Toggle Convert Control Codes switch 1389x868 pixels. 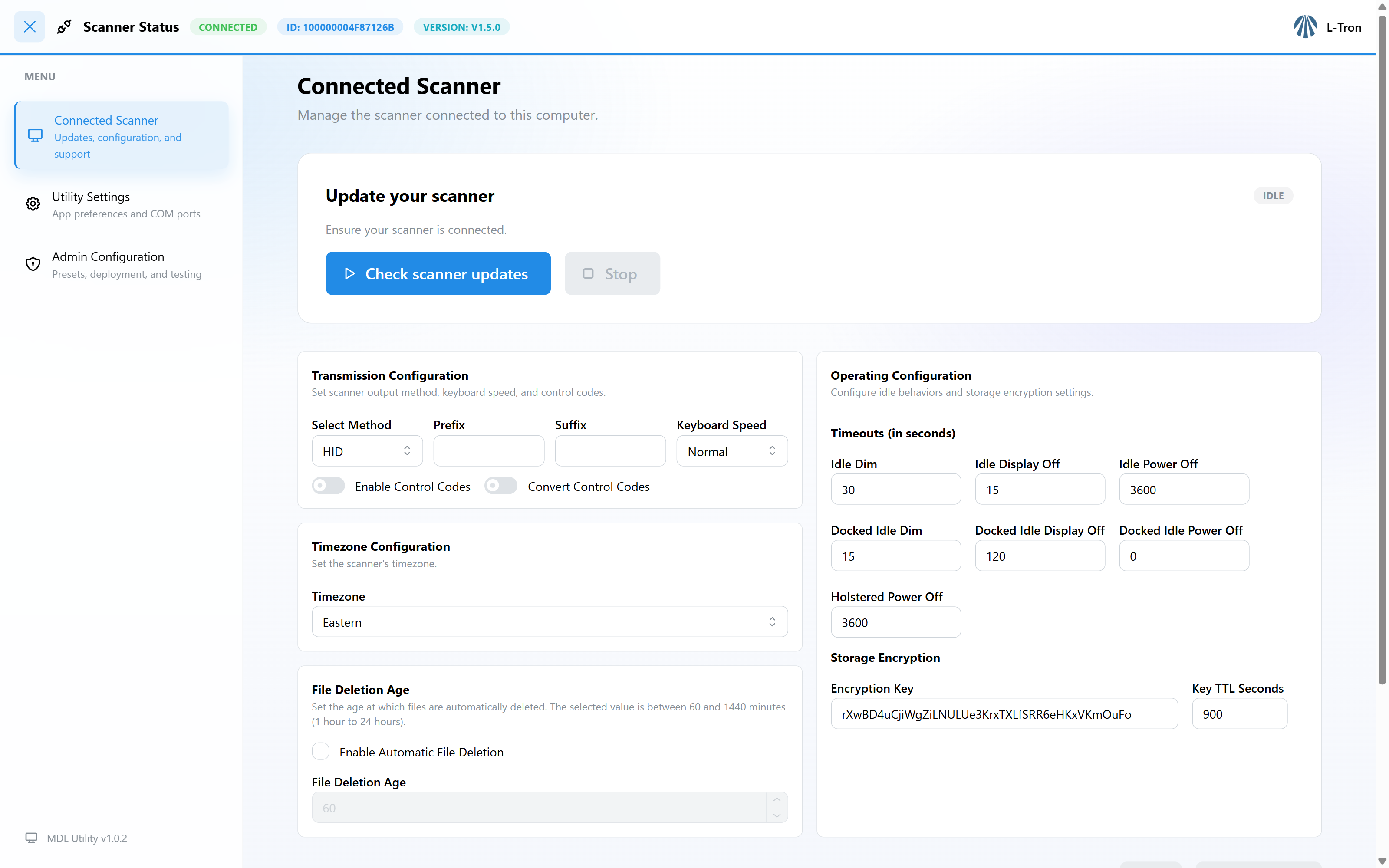pos(500,486)
